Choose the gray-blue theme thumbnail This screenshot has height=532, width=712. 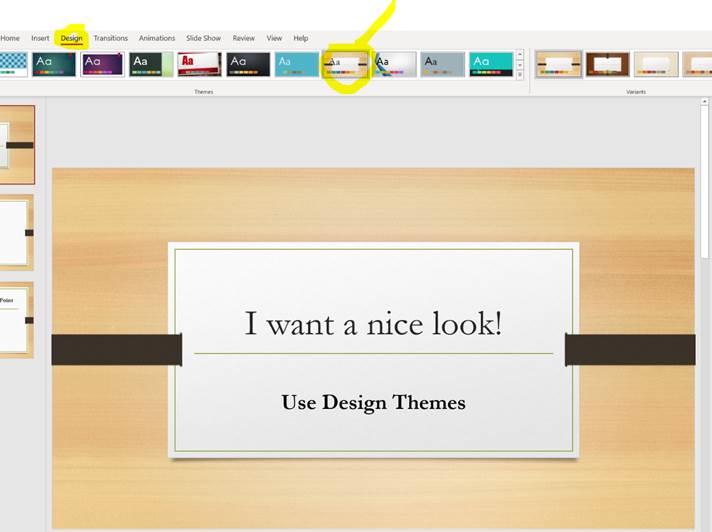tap(442, 65)
